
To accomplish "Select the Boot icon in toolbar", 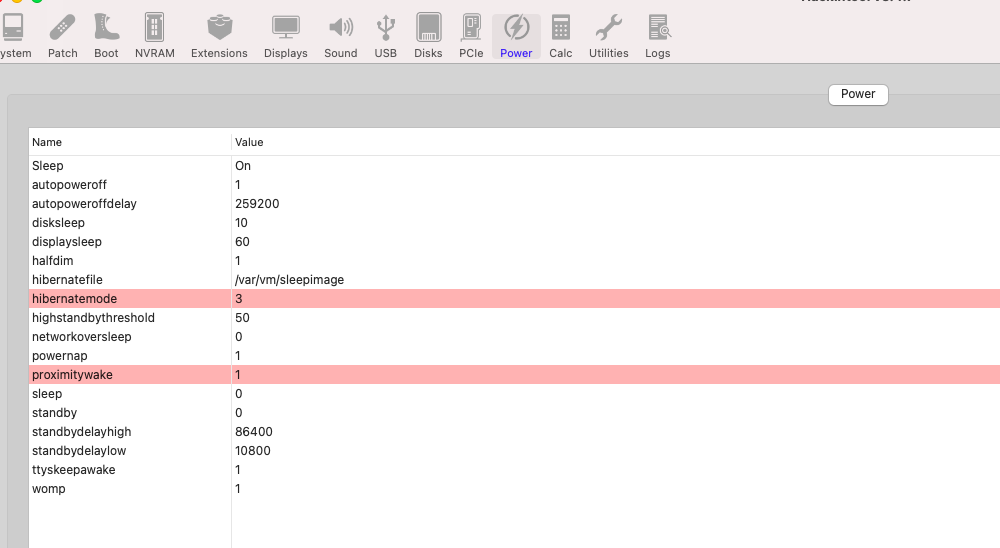I will 106,35.
